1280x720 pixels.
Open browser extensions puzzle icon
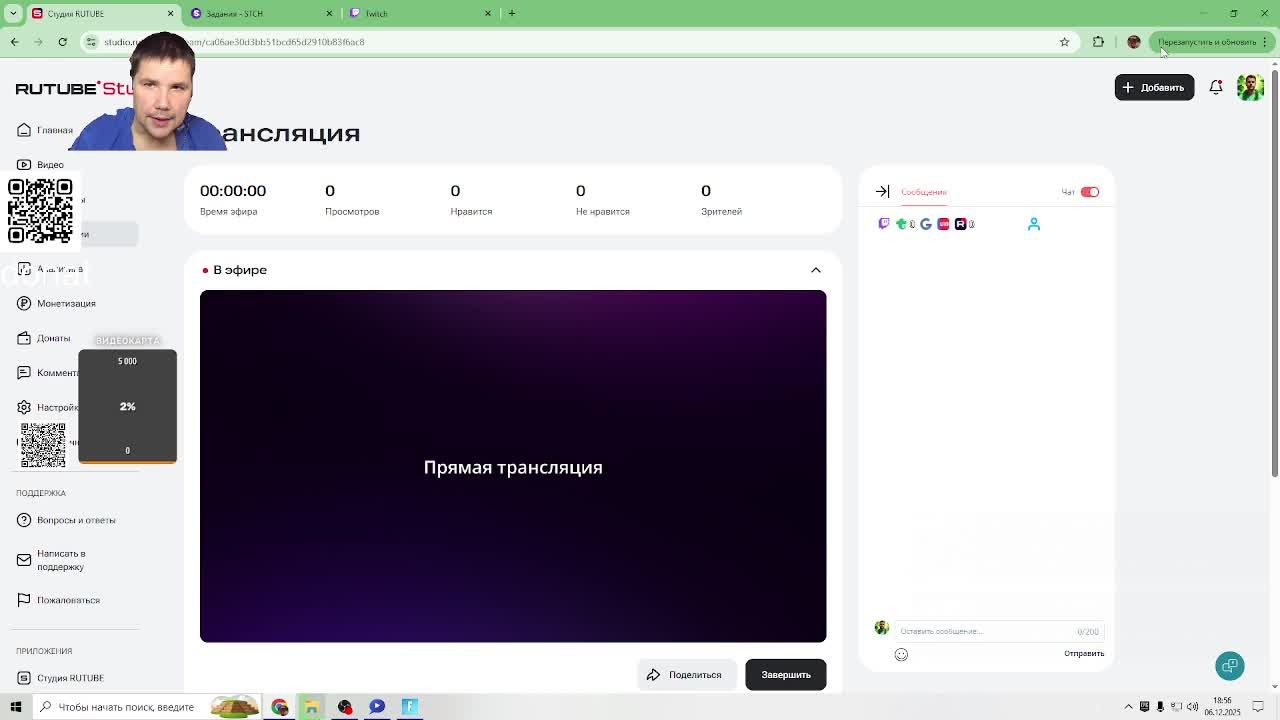1098,42
